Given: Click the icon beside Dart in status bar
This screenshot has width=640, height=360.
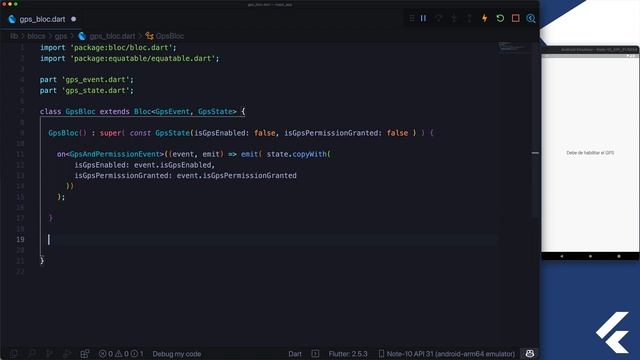Looking at the screenshot, I should 315,354.
